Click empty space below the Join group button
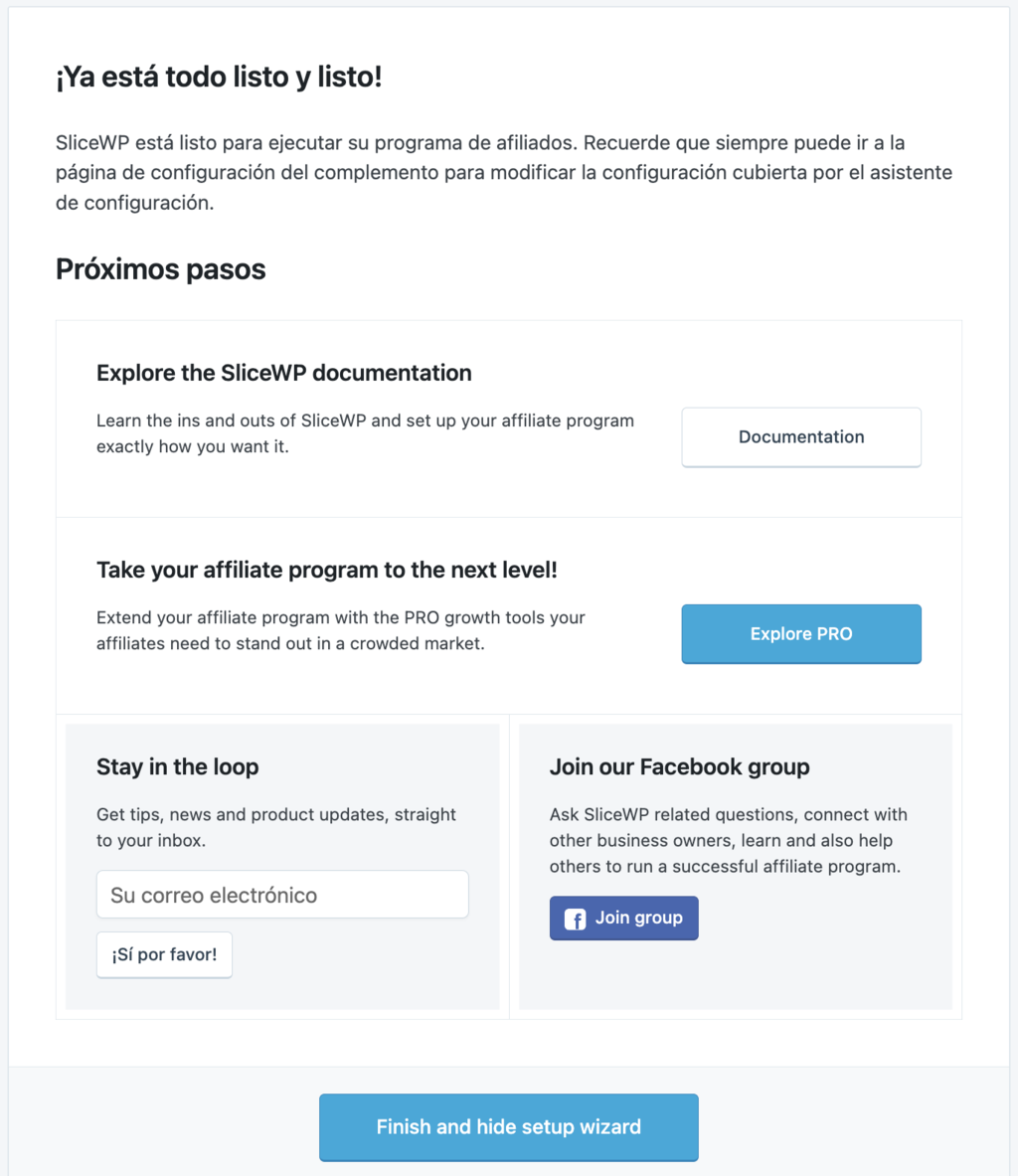 (x=736, y=974)
